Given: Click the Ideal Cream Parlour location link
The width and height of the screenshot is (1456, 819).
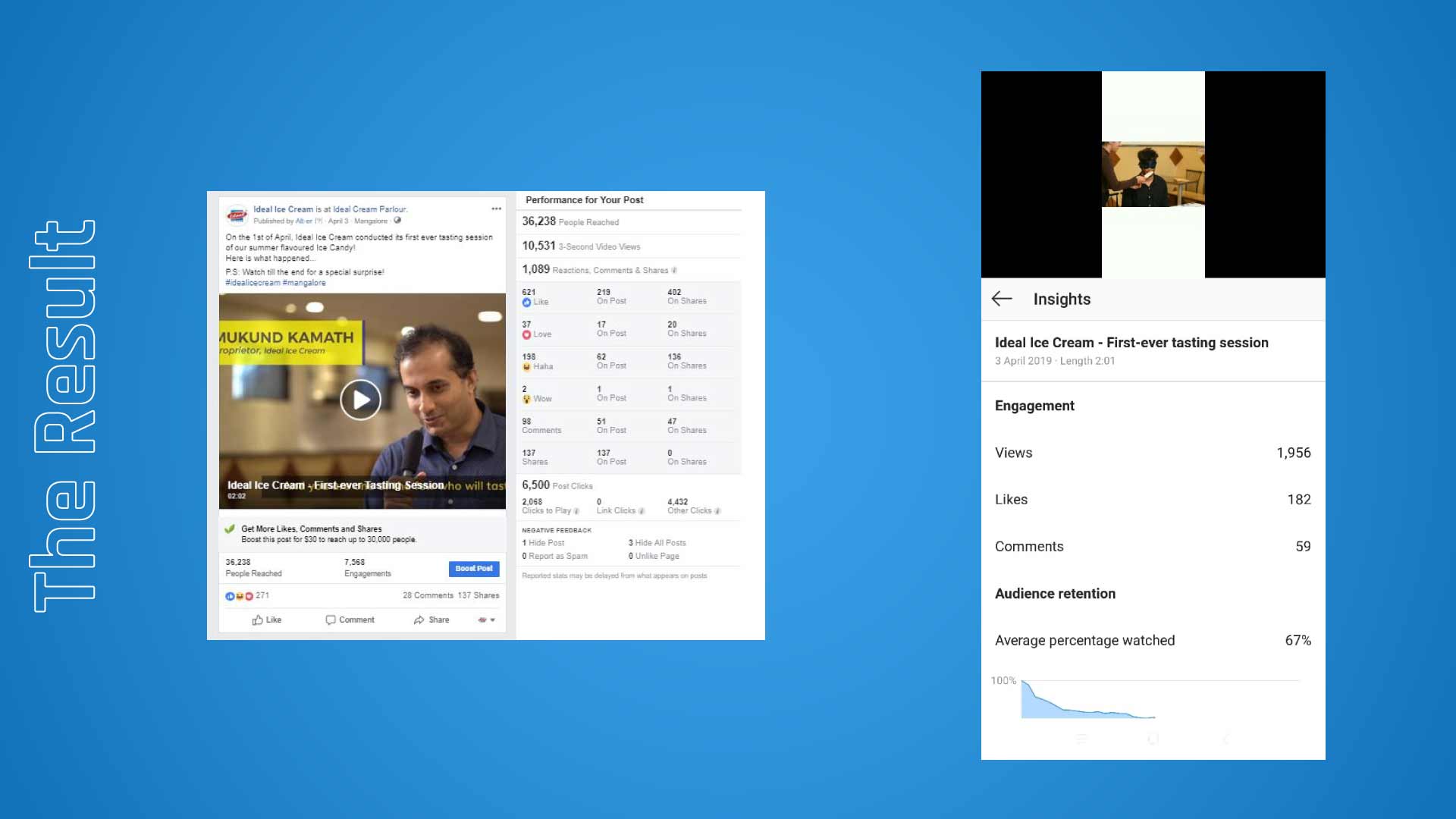Looking at the screenshot, I should click(370, 209).
